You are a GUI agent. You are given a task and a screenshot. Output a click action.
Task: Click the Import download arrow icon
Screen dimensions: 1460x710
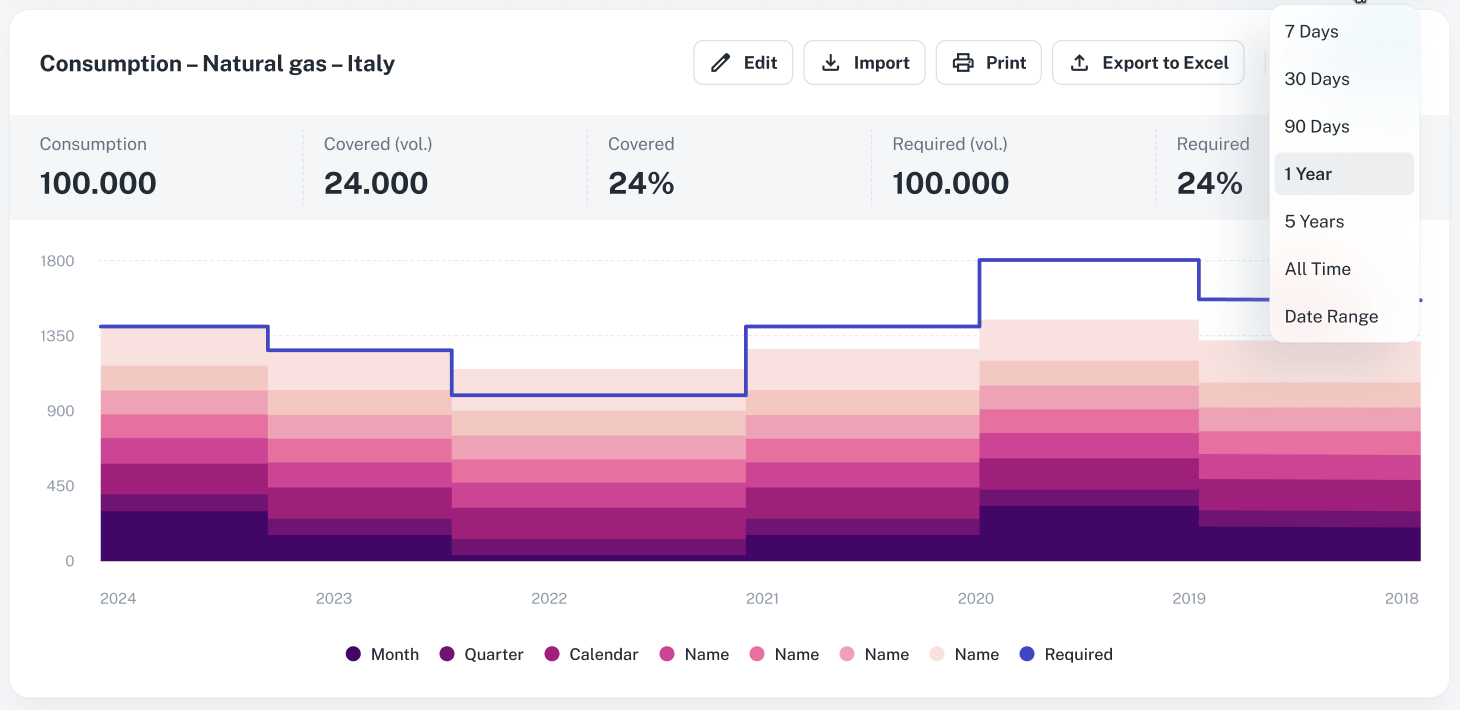[830, 63]
